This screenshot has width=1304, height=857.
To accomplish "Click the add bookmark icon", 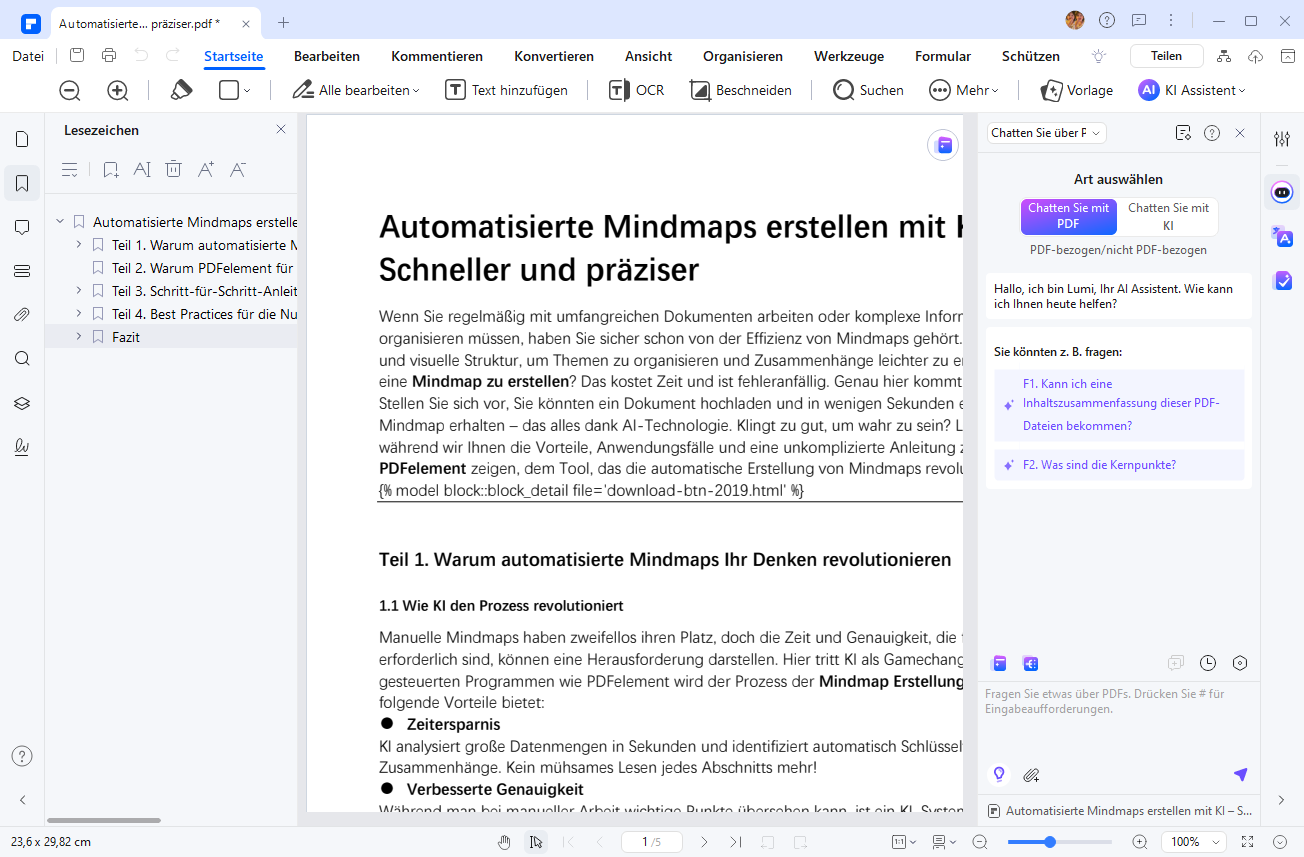I will 110,170.
